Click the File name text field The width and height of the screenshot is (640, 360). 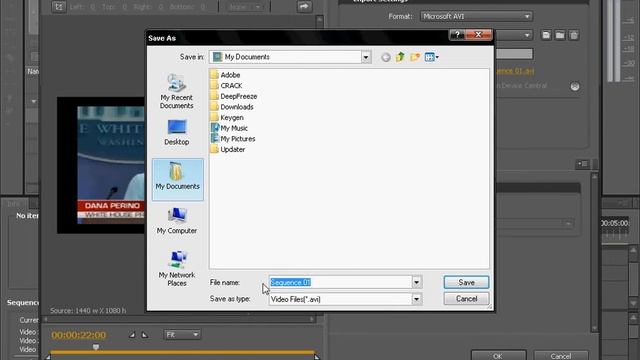(x=340, y=282)
